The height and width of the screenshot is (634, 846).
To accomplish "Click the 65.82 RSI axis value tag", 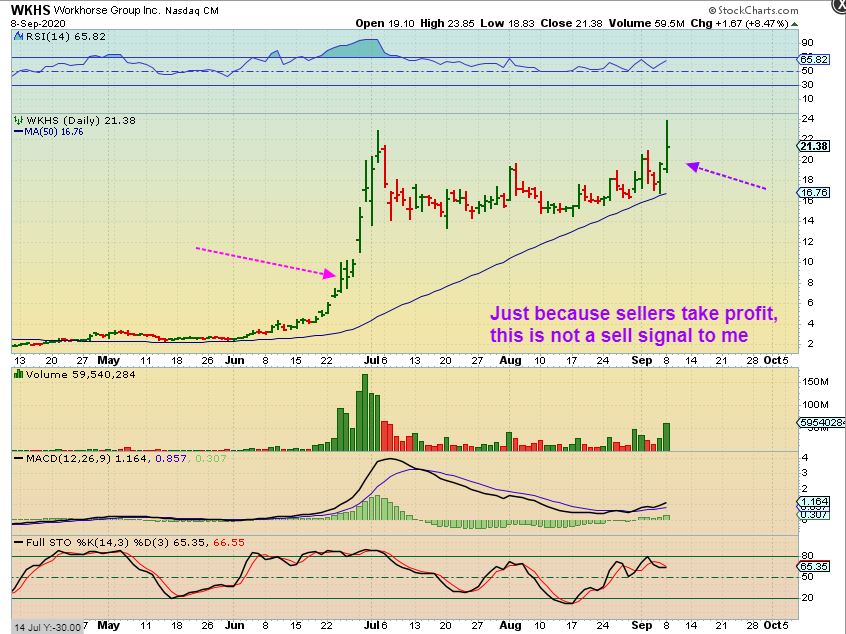I will 814,59.
